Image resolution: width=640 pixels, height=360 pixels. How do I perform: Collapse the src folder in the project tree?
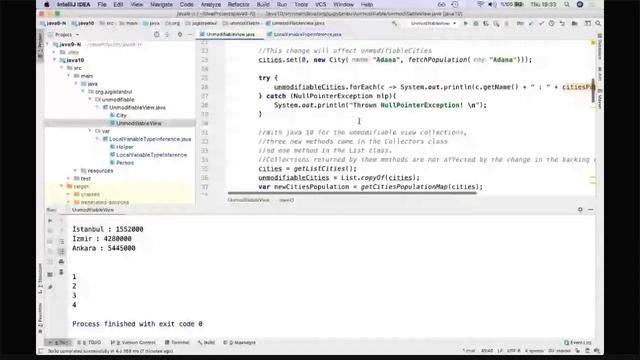(x=62, y=68)
